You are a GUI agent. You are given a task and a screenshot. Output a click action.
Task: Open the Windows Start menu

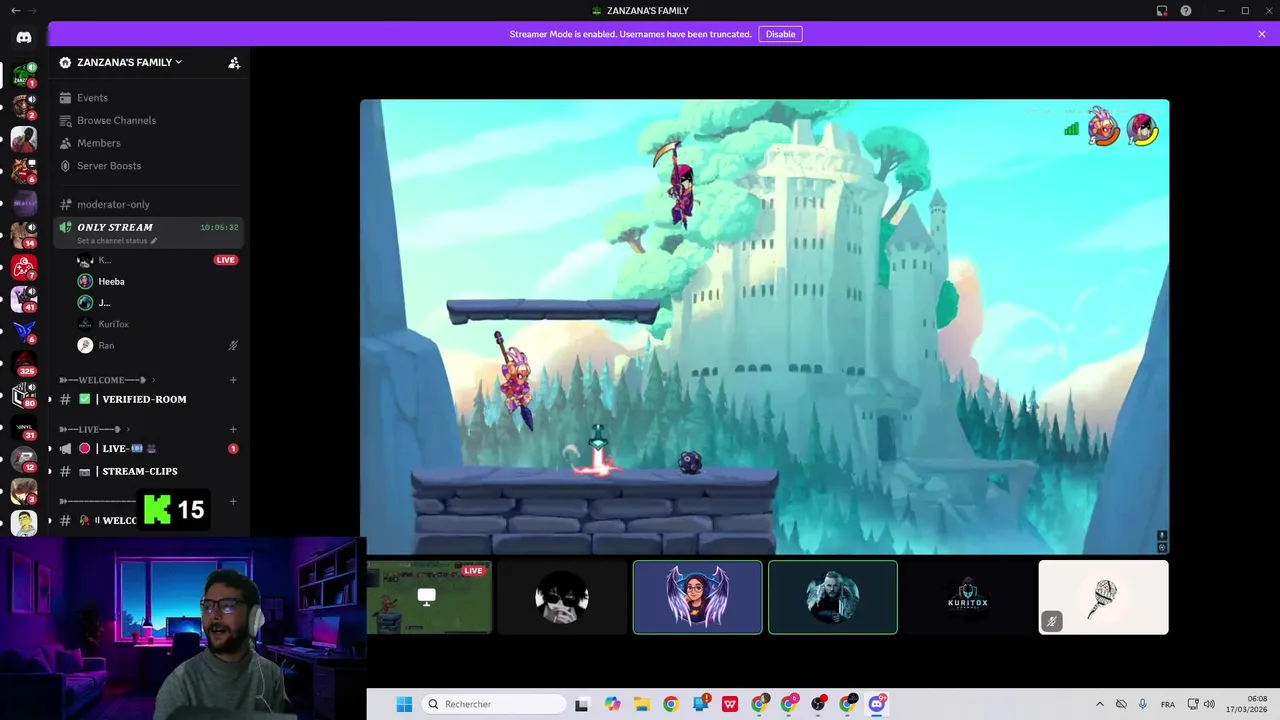404,704
